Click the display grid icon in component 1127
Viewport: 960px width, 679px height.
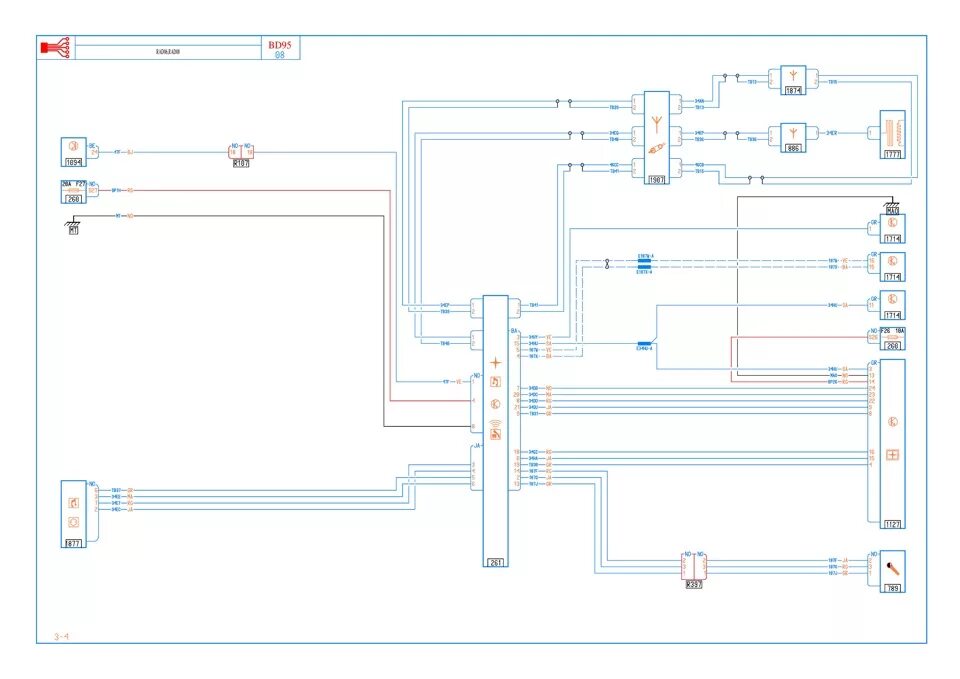pyautogui.click(x=892, y=454)
